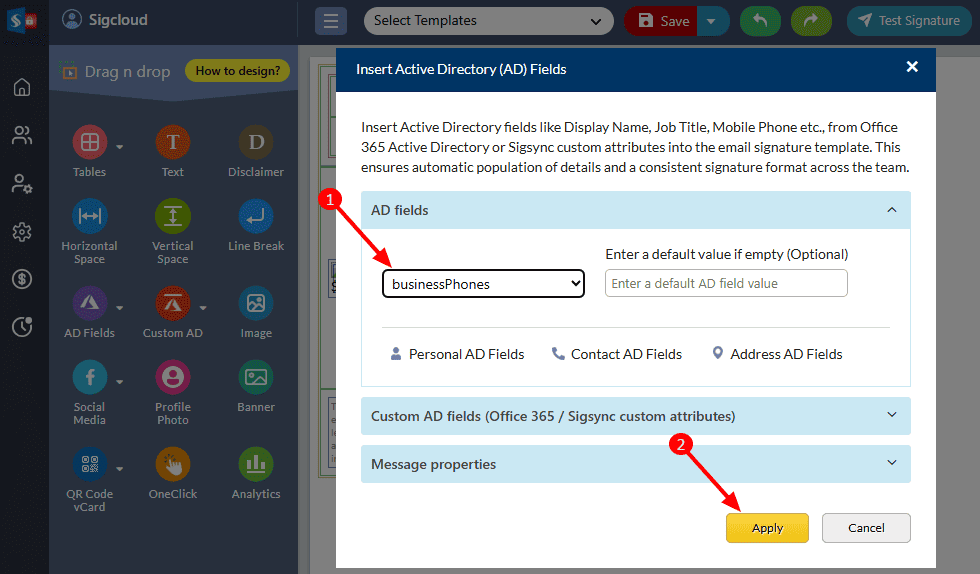Open the Custom AD tool

point(172,303)
